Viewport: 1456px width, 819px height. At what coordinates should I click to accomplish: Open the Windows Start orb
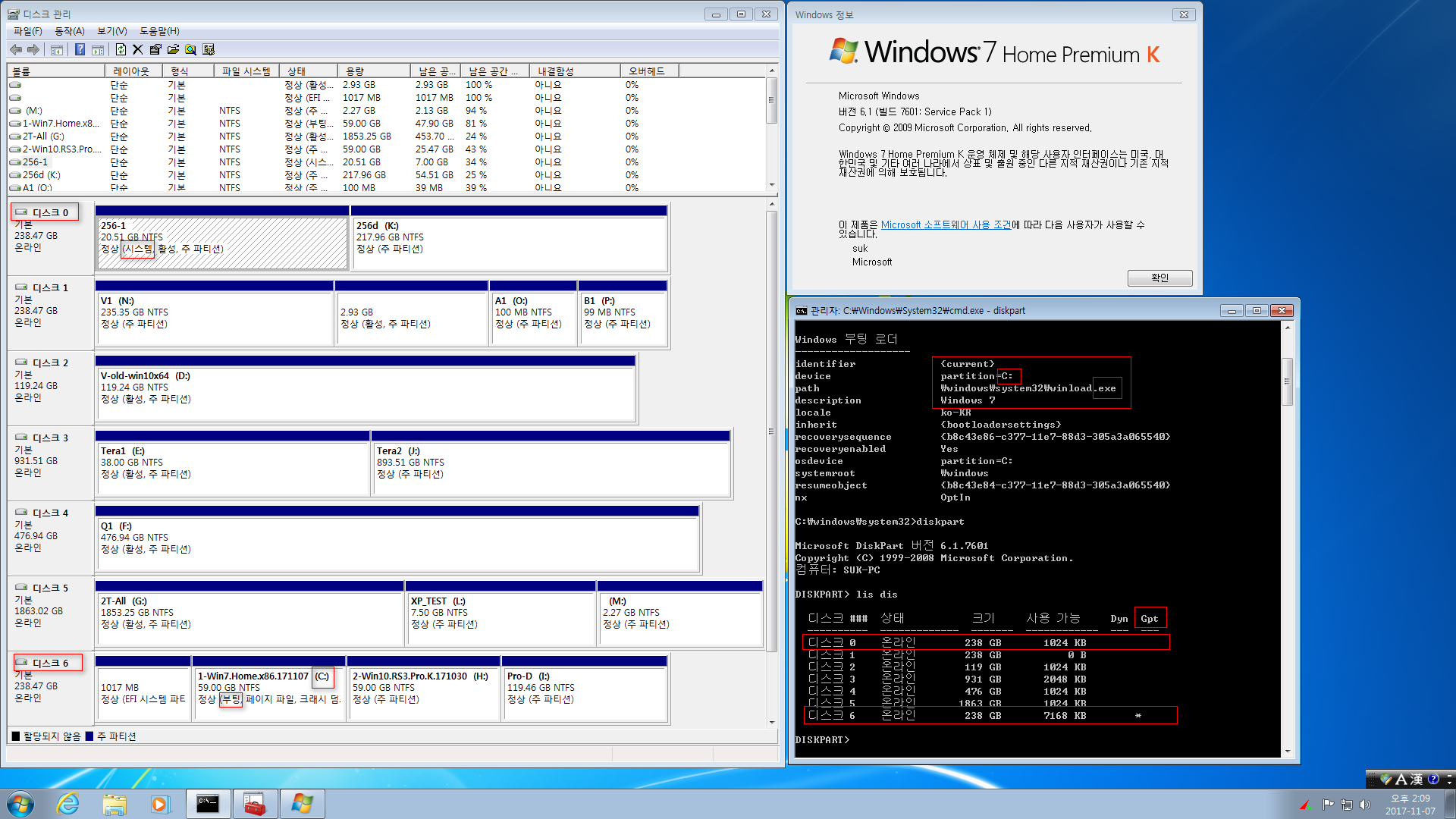20,804
